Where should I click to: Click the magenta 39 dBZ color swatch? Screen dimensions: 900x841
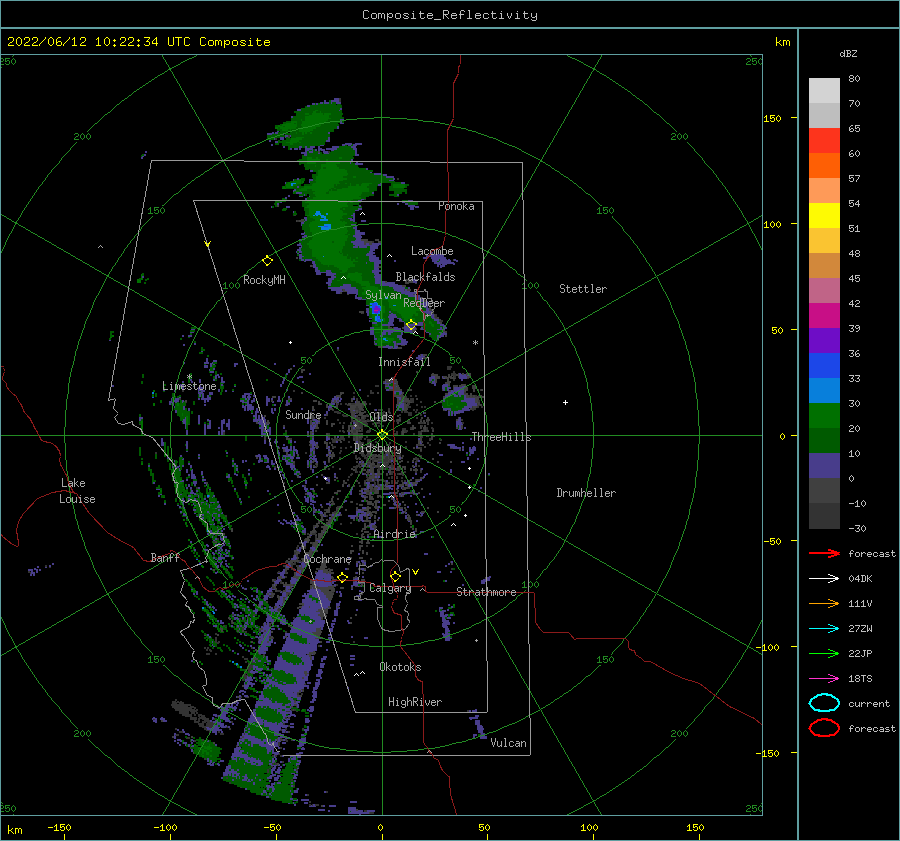(x=824, y=315)
